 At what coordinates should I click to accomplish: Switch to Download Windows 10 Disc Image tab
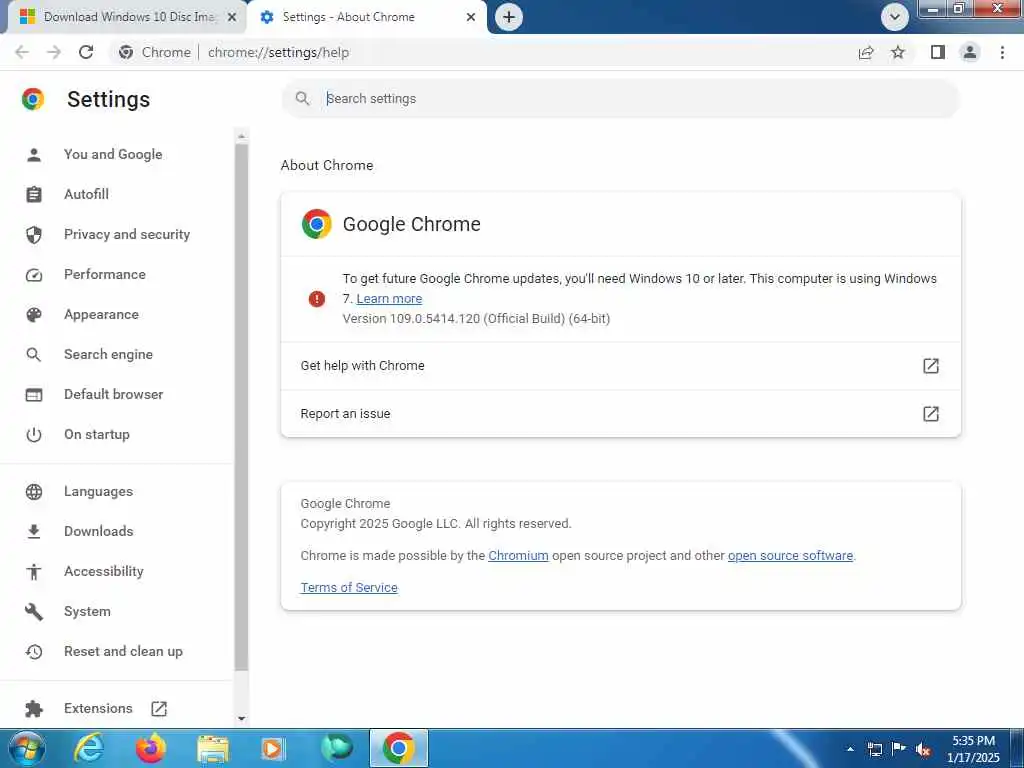pos(124,18)
